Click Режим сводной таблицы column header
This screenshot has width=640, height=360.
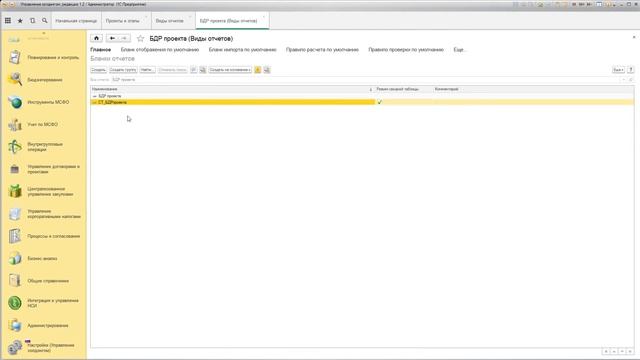click(x=403, y=89)
